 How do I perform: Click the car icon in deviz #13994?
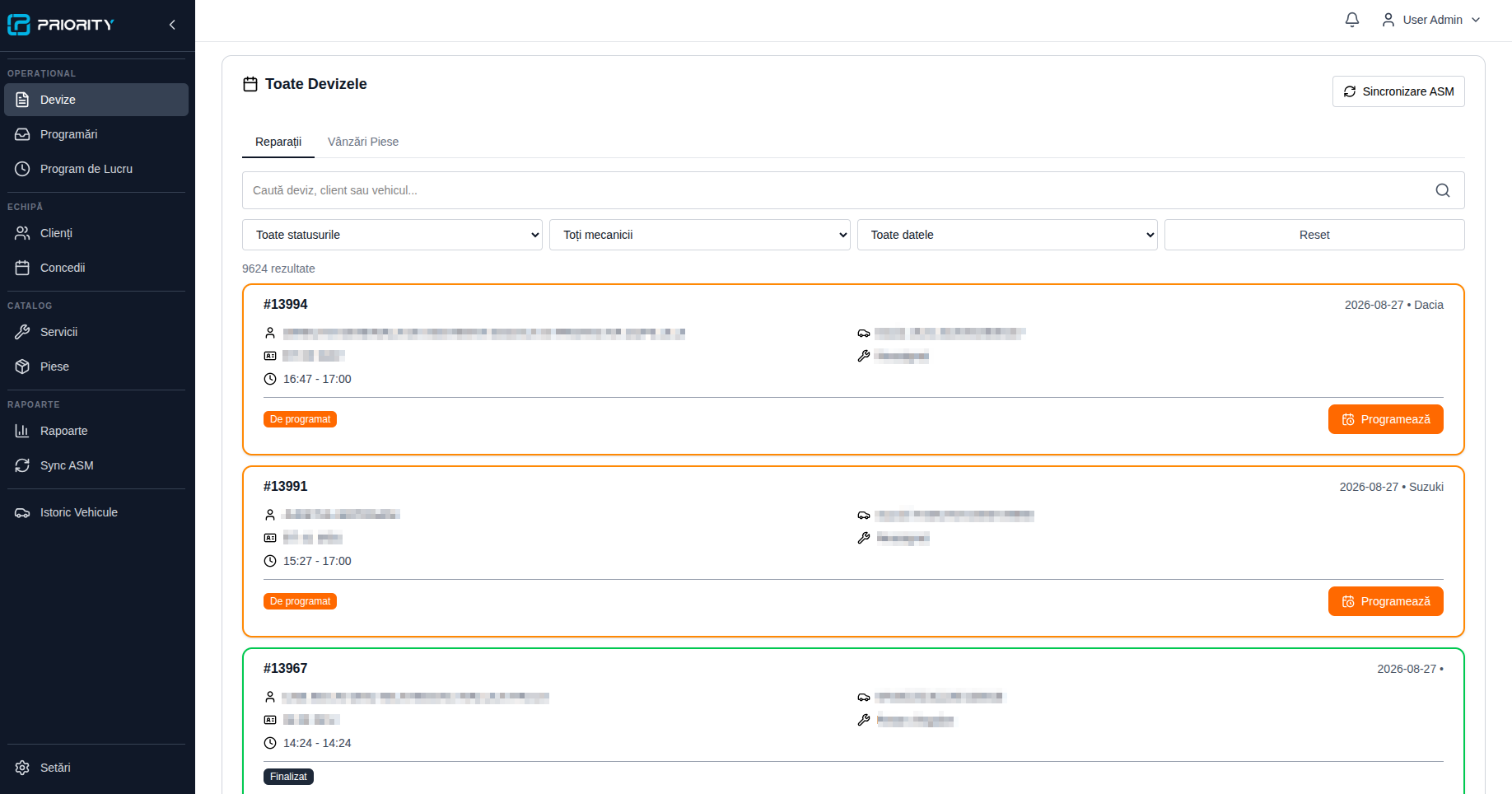pos(864,333)
